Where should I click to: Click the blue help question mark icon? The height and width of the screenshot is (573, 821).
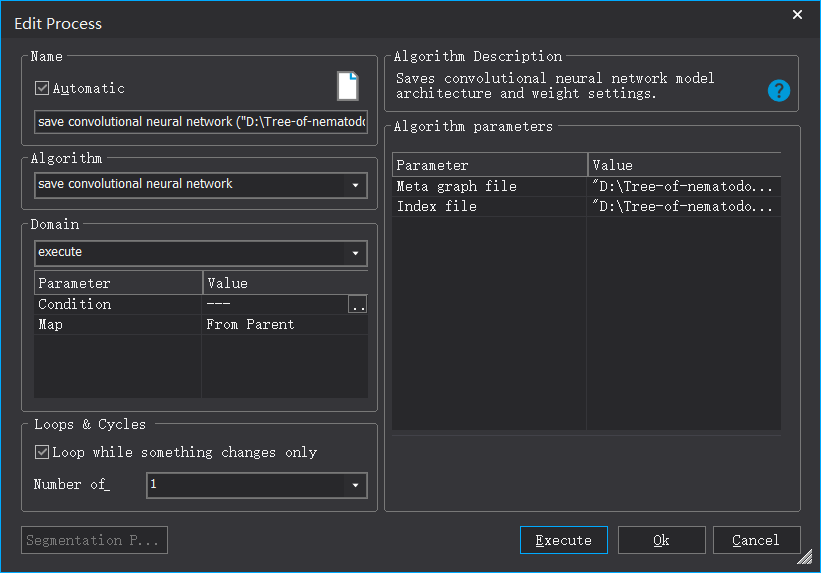pos(779,91)
